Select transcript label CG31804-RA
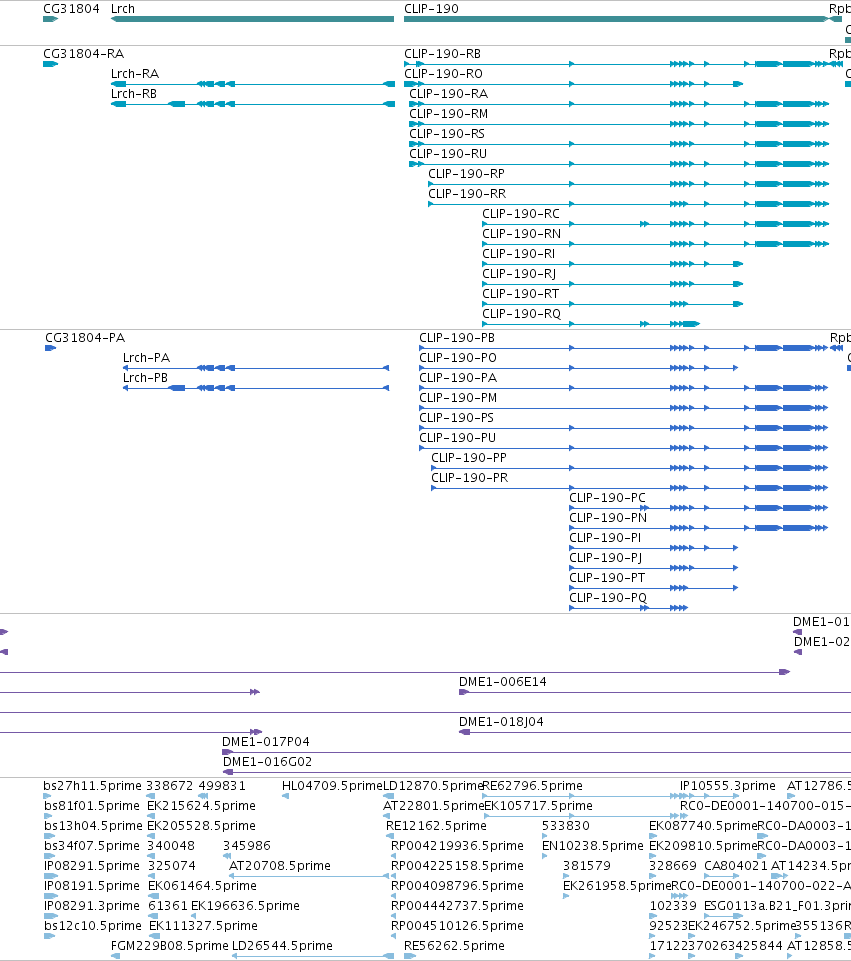 click(x=83, y=54)
